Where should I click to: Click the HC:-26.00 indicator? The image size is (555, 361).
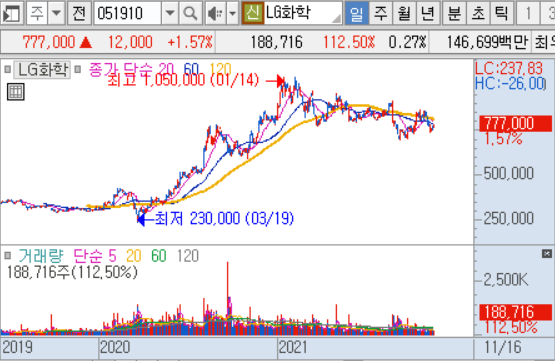[510, 84]
